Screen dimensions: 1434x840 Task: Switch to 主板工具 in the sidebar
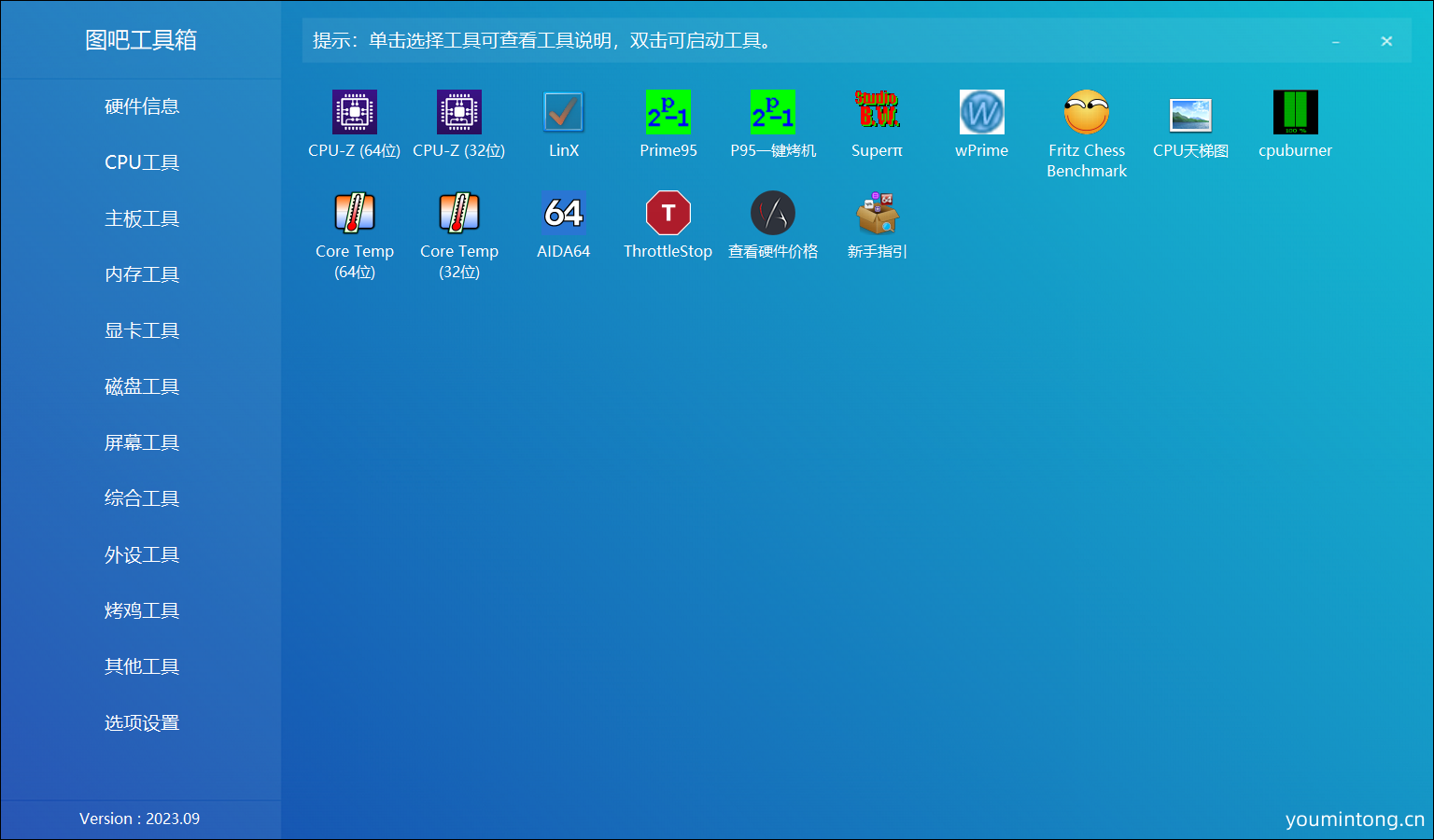pyautogui.click(x=141, y=218)
